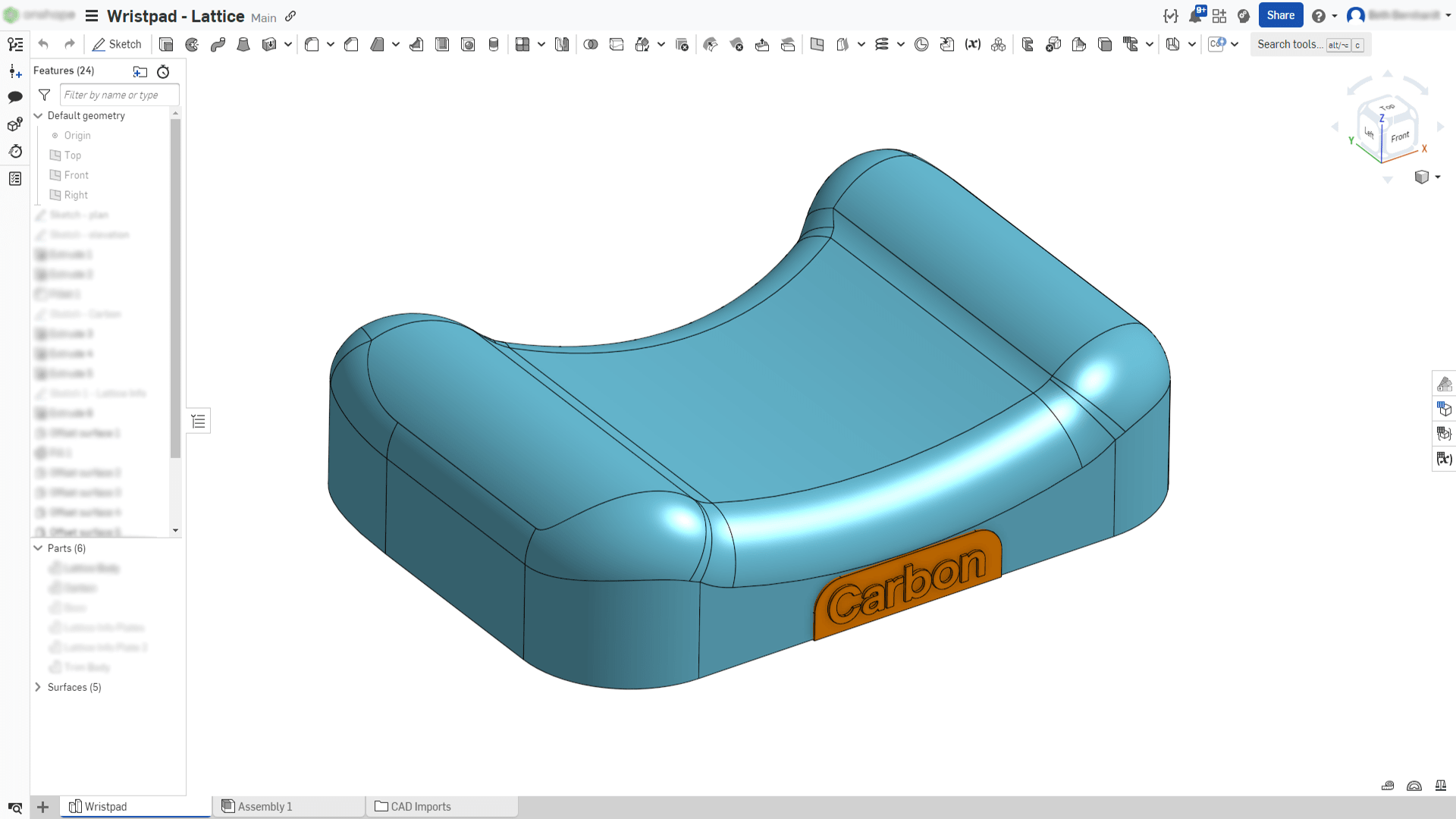Select the Wristpad tab
The image size is (1456, 819).
pos(136,806)
